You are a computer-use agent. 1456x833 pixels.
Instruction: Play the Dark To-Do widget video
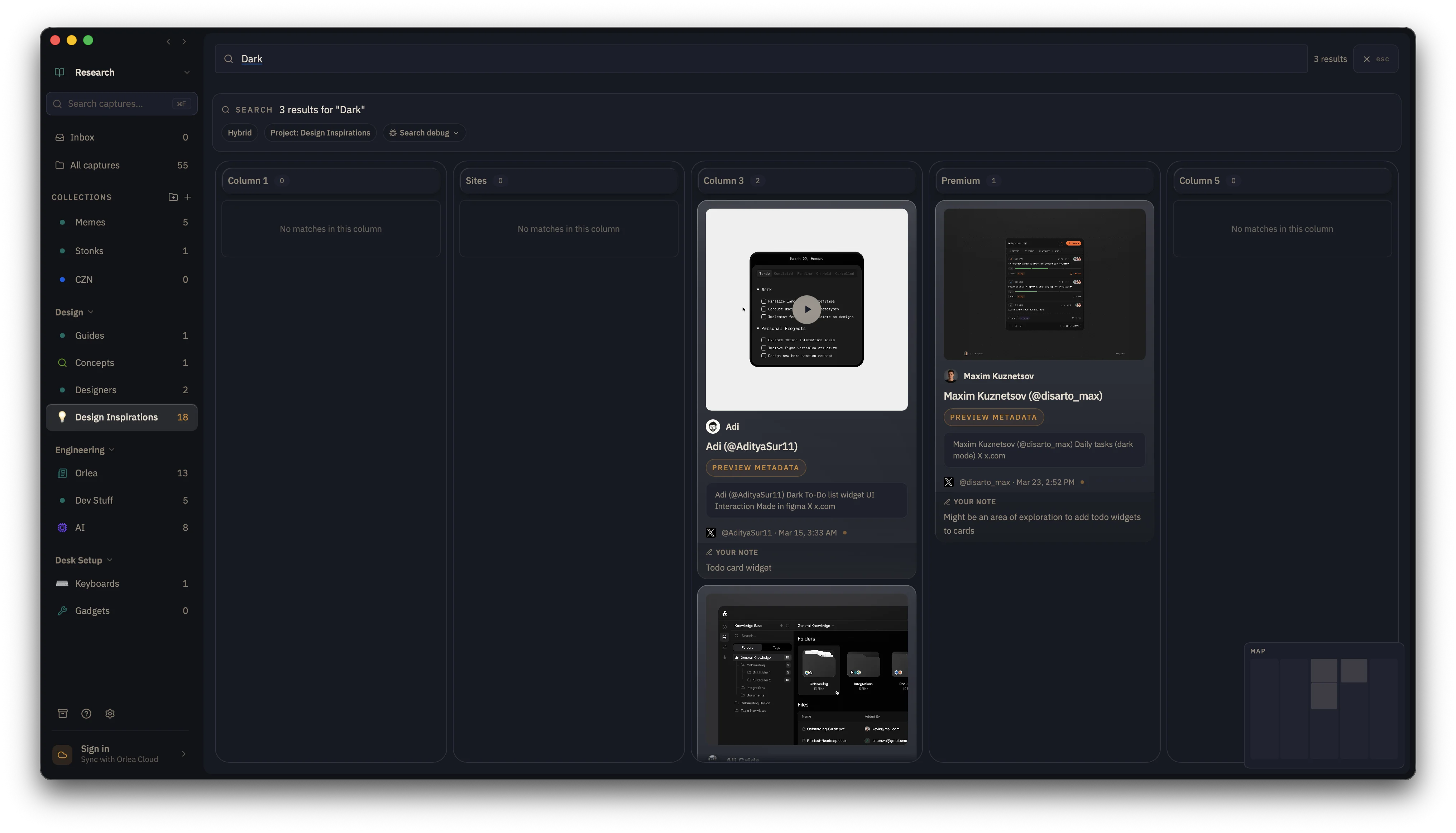806,310
